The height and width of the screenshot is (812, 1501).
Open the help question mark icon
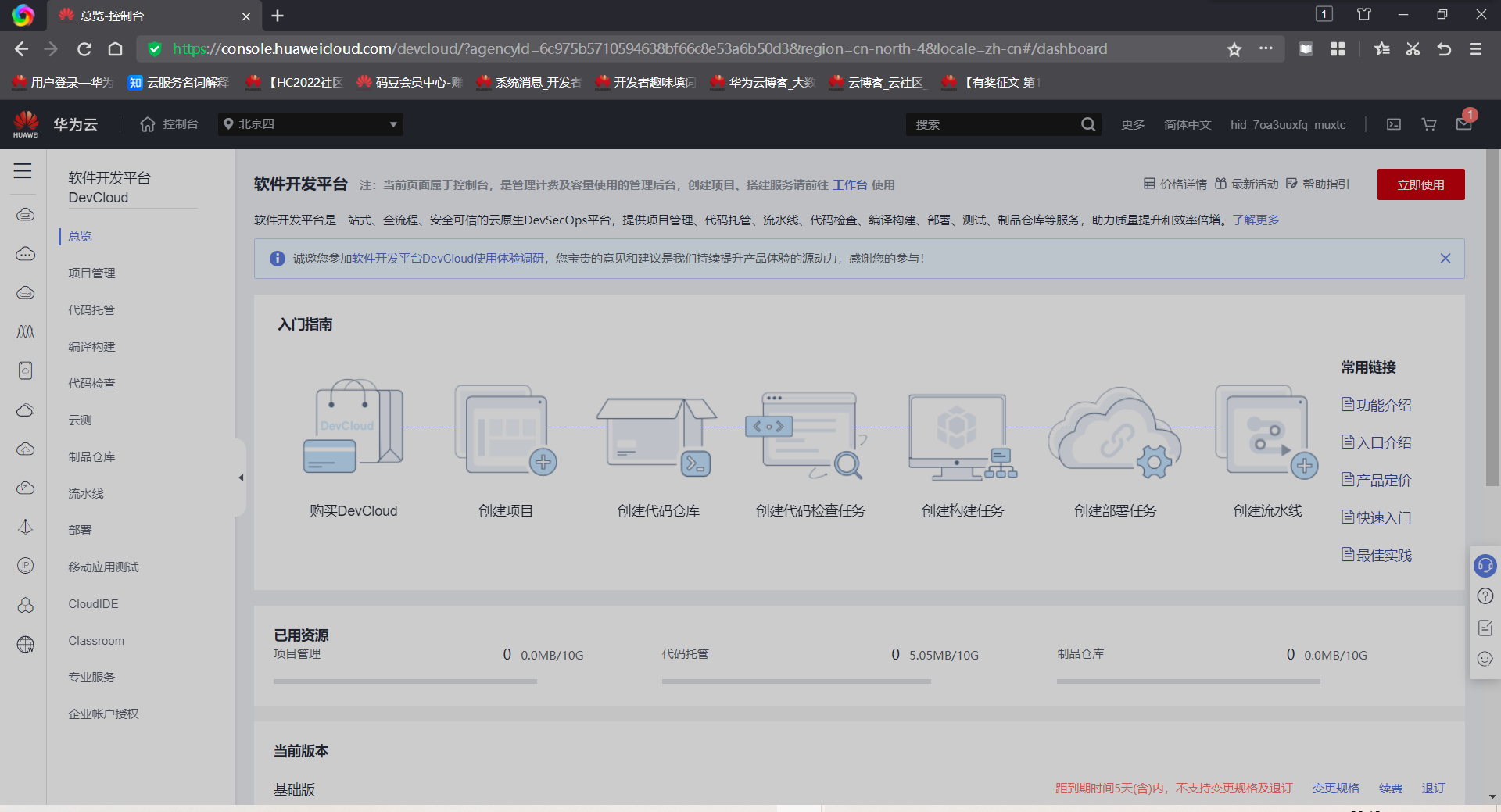(x=1485, y=596)
